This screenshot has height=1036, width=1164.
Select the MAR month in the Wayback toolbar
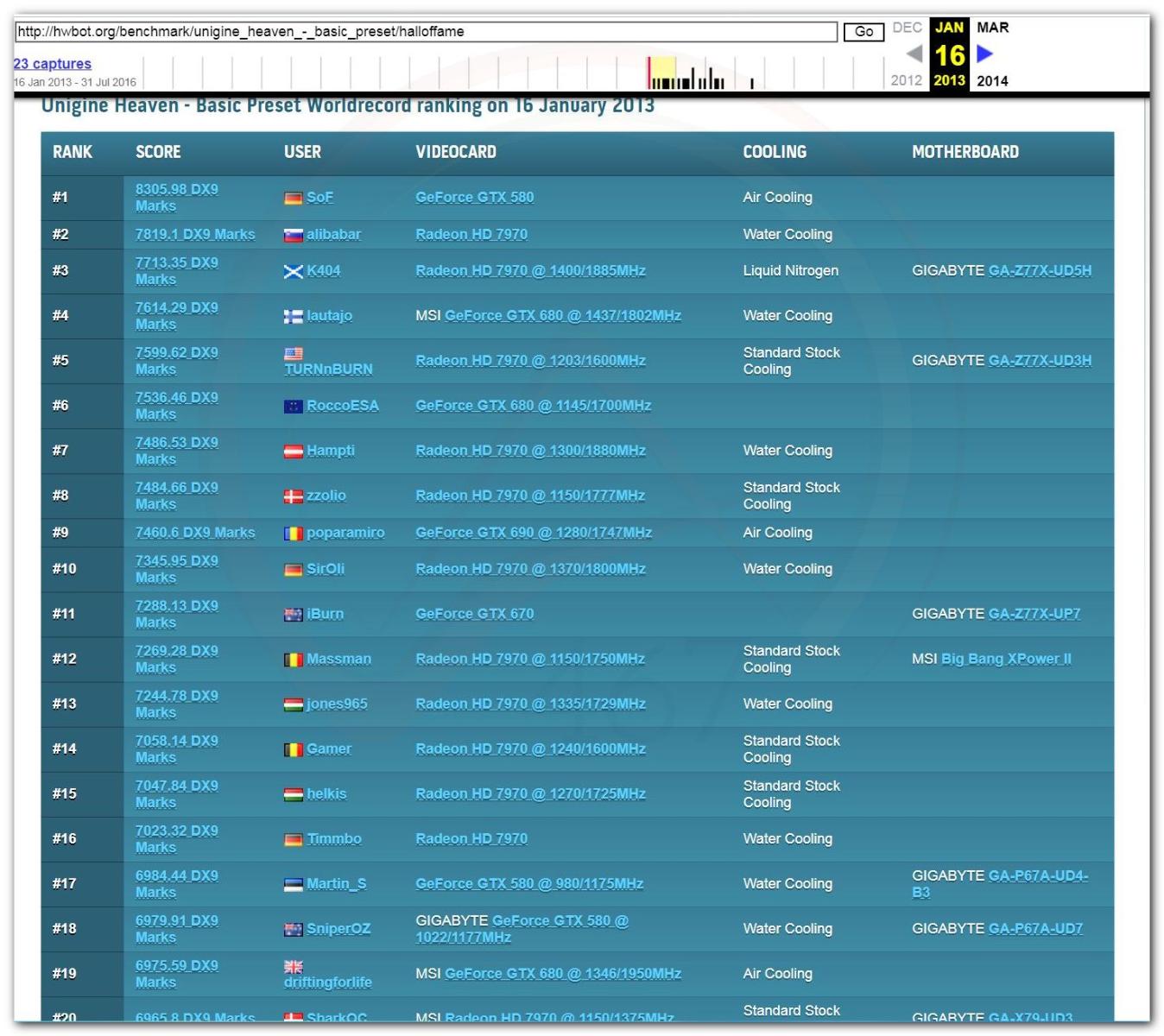[x=992, y=28]
